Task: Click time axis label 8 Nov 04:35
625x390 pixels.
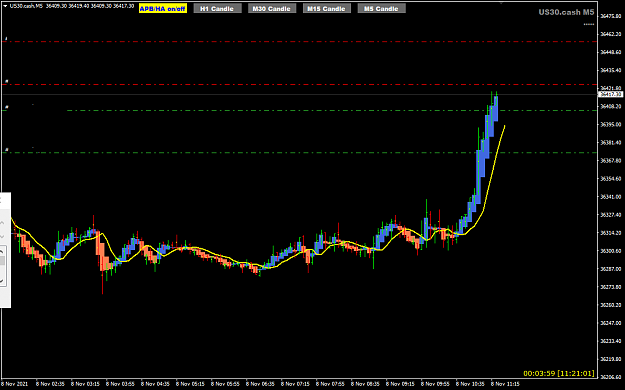Action: point(155,384)
